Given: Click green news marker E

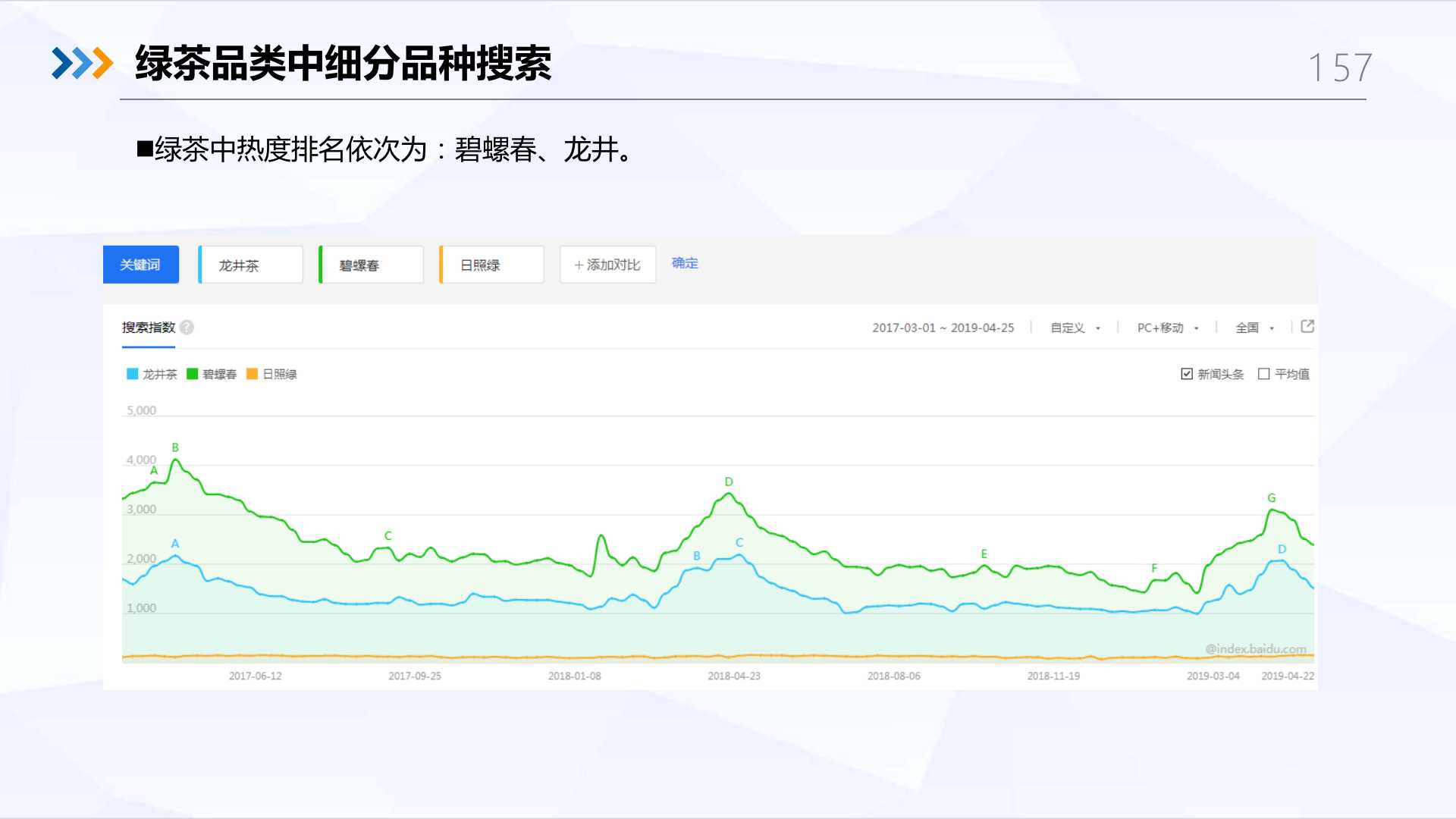Looking at the screenshot, I should coord(984,554).
